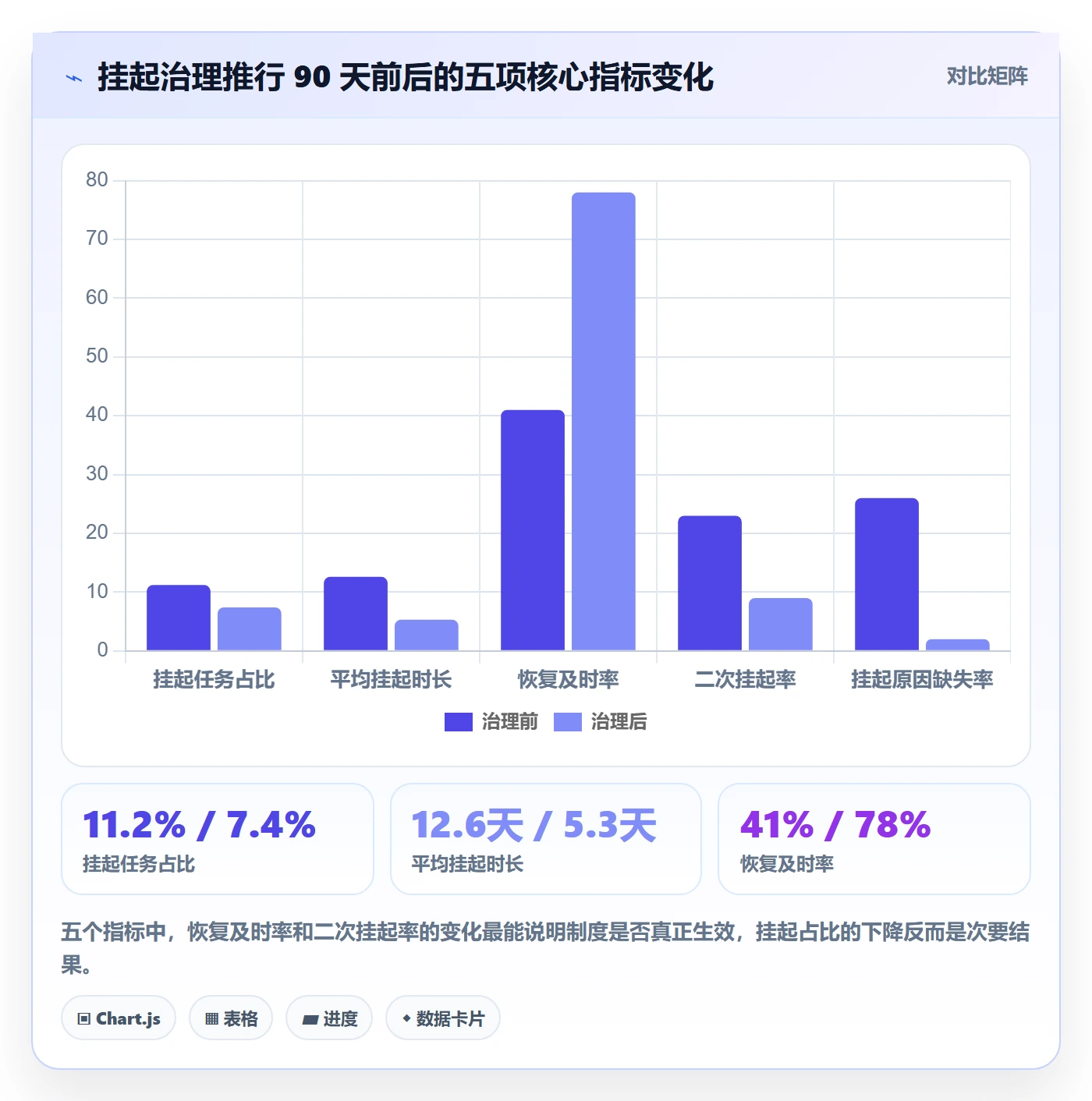Screen dimensions: 1092x1101
Task: Click the 挂起任务占比 x-axis label
Action: tap(214, 680)
